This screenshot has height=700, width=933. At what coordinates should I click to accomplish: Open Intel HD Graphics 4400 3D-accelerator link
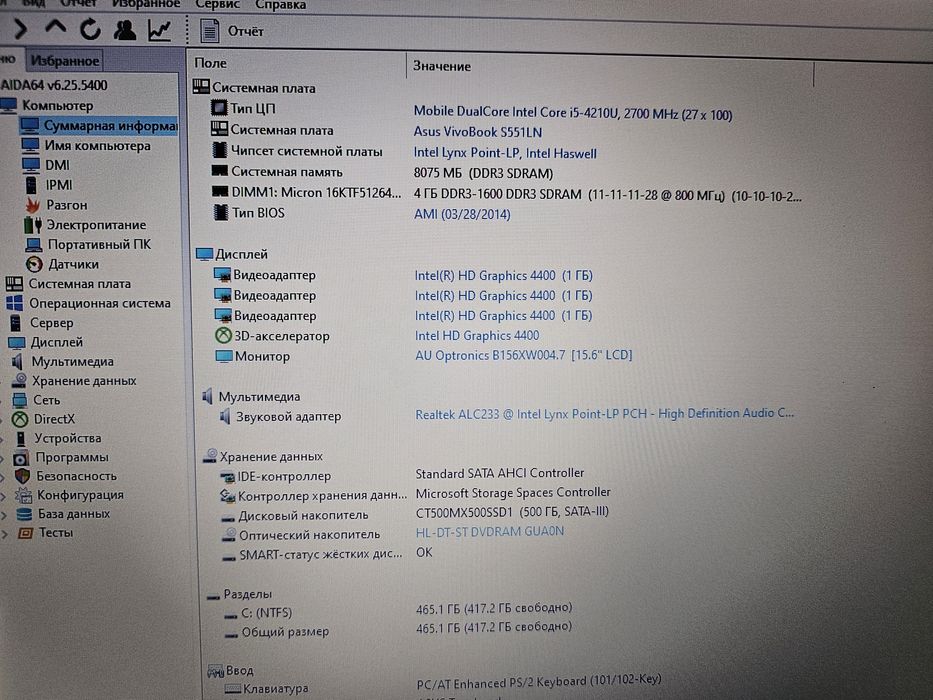tap(477, 336)
